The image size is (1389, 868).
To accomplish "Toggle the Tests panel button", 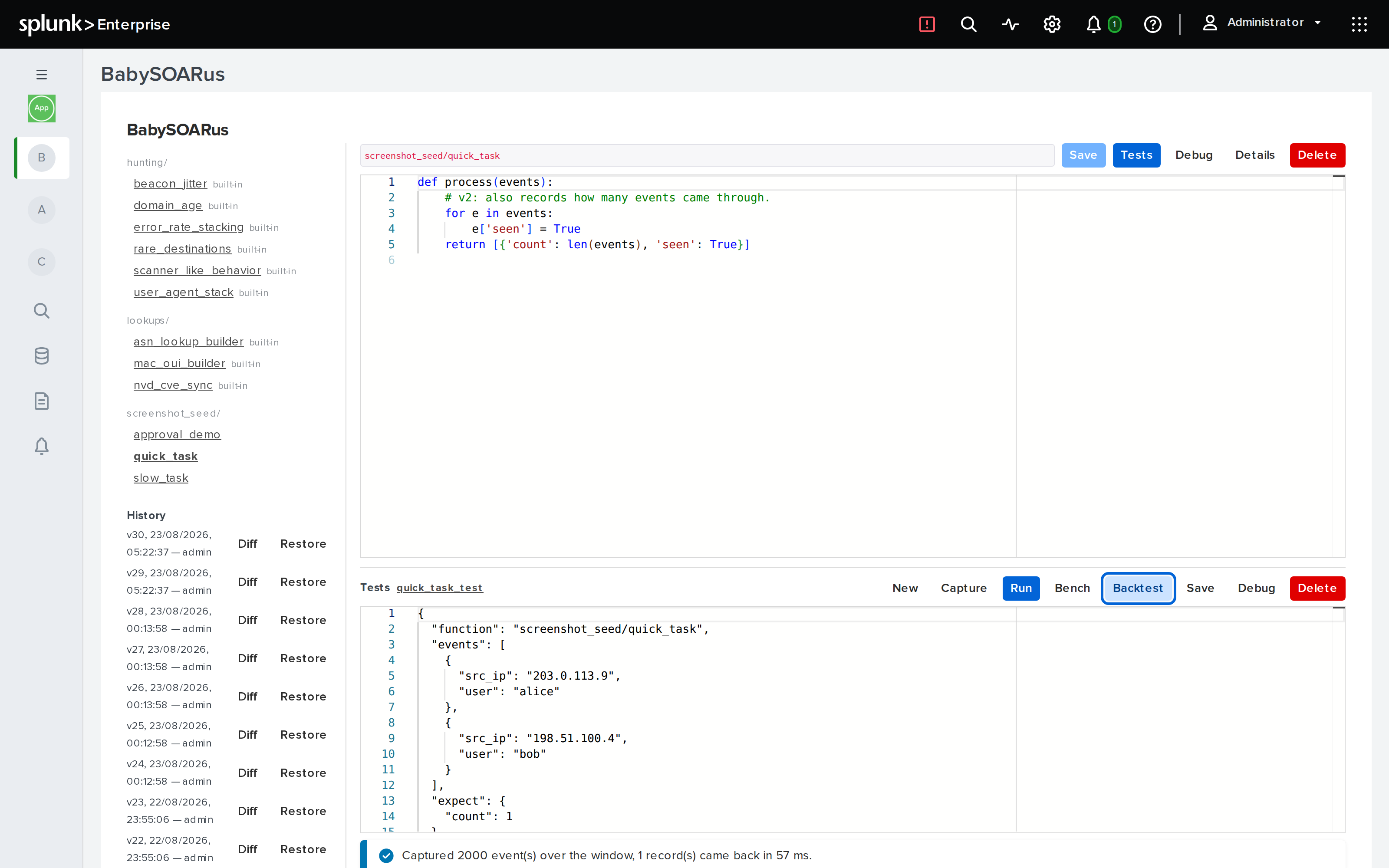I will click(x=1136, y=155).
